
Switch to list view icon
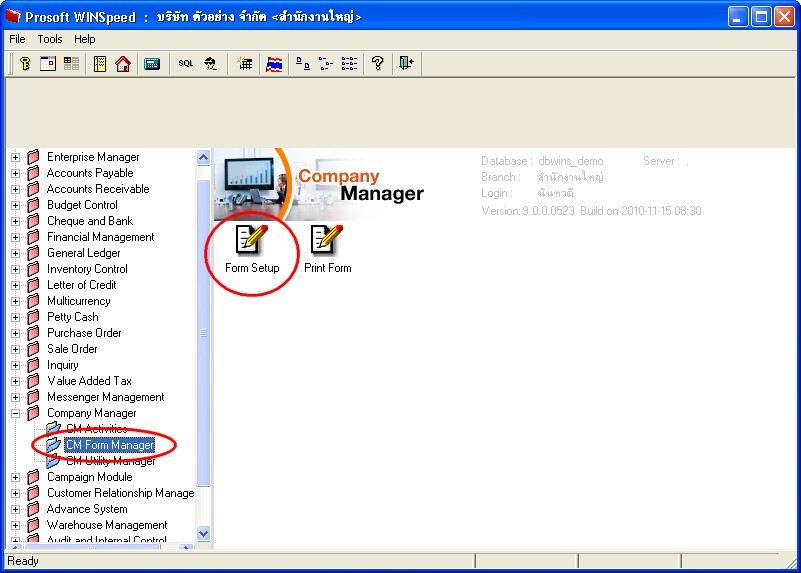349,63
